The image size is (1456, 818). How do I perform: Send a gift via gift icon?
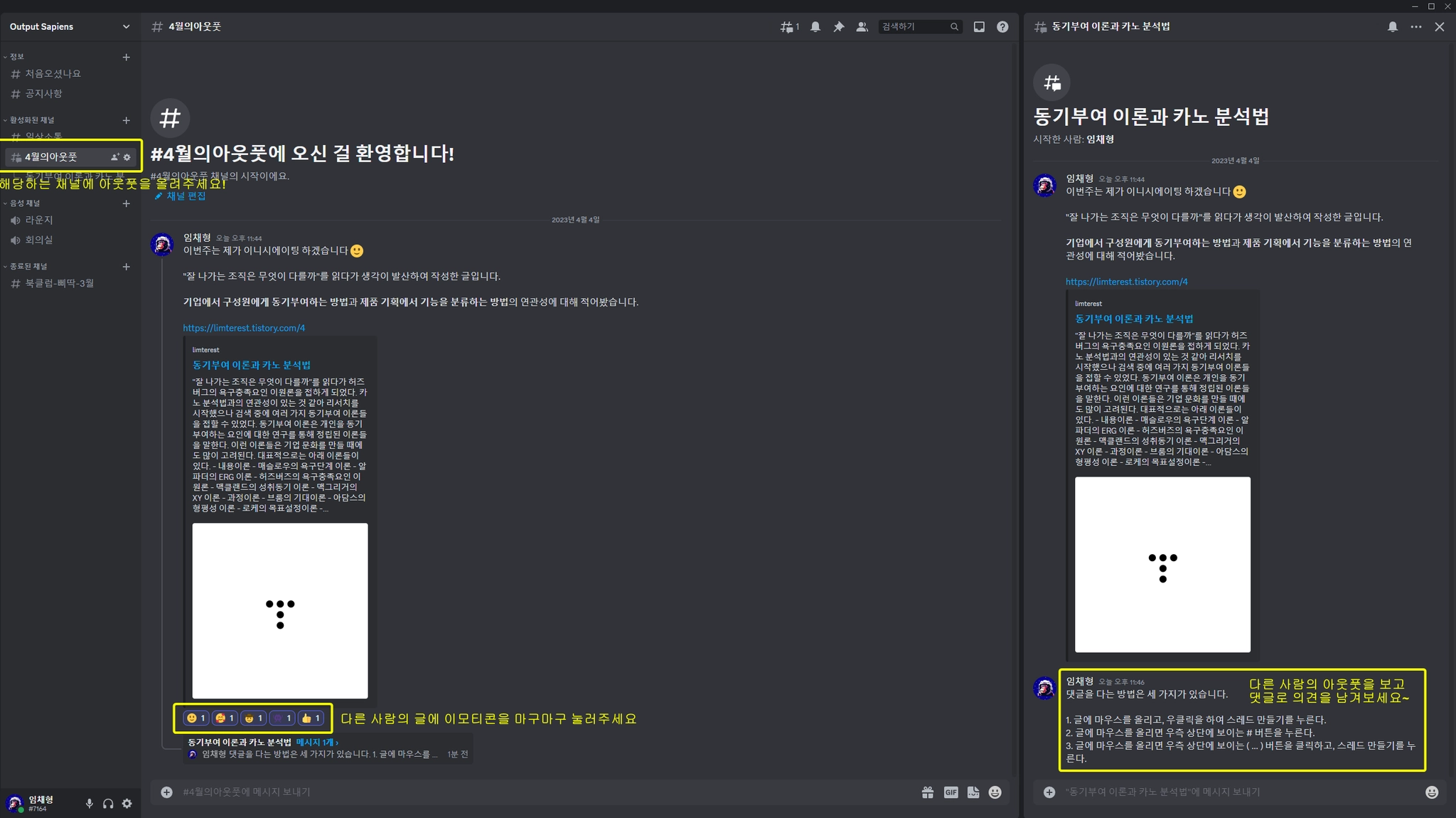(x=928, y=792)
